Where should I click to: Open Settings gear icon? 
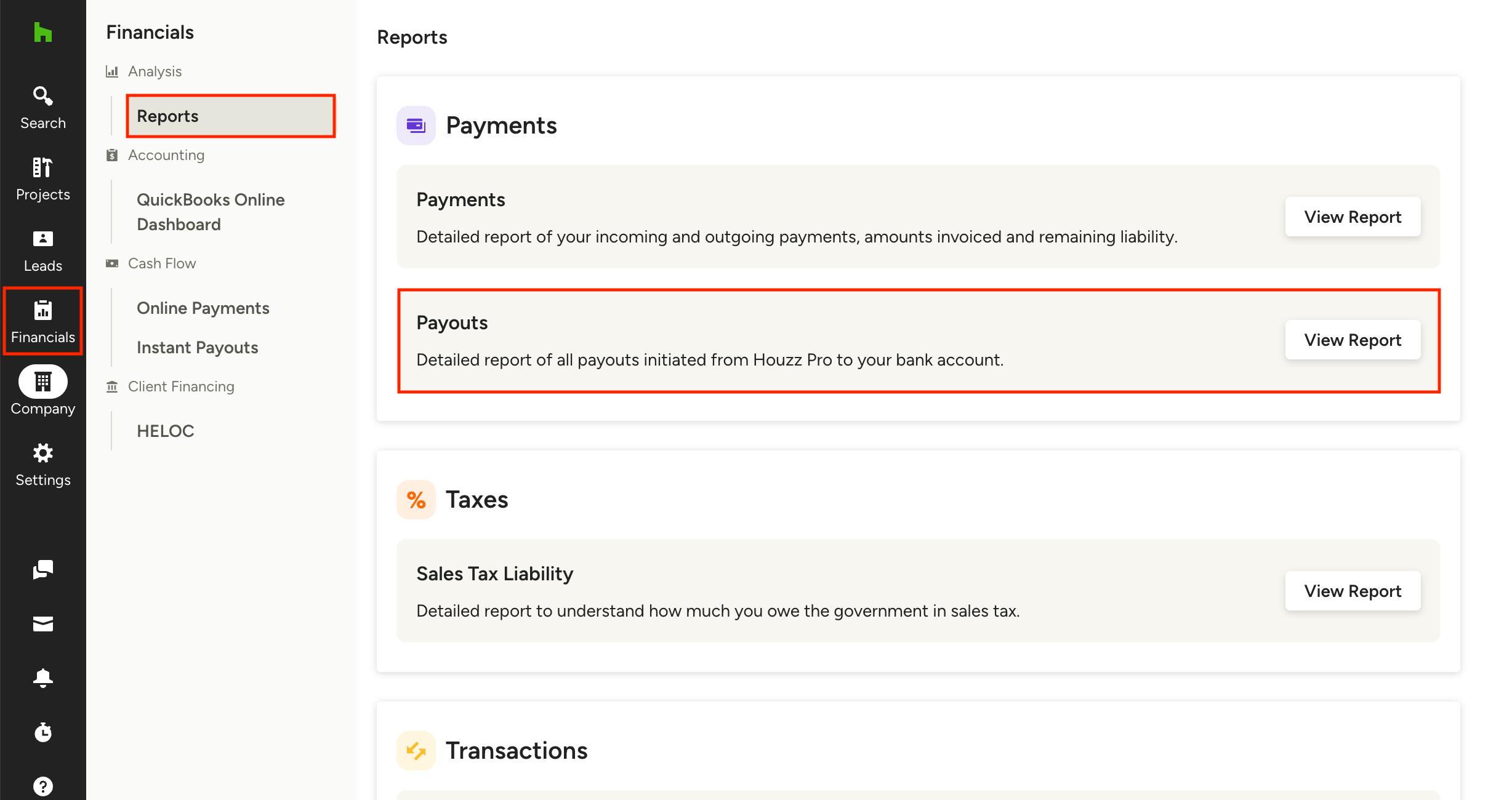pyautogui.click(x=42, y=464)
